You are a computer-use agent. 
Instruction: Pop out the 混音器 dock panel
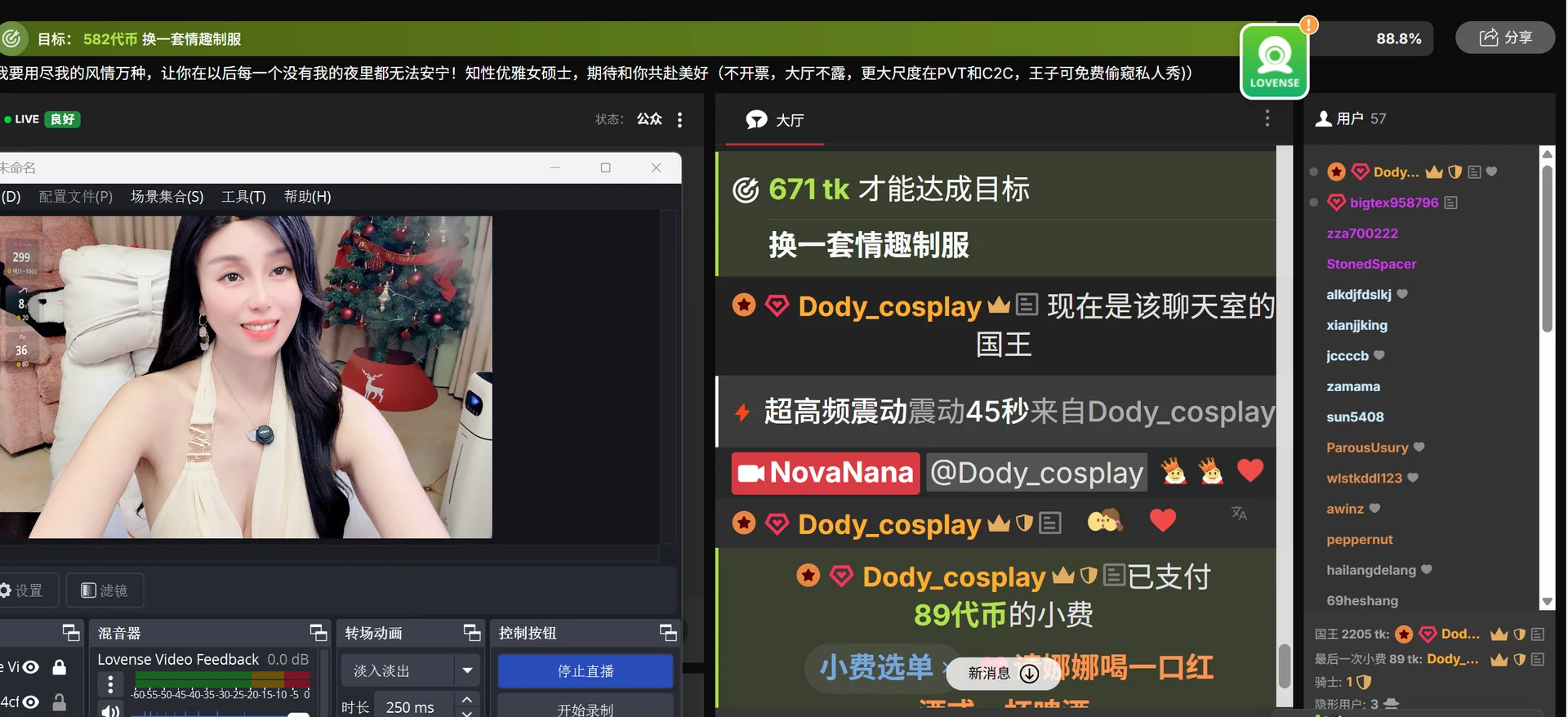[318, 633]
